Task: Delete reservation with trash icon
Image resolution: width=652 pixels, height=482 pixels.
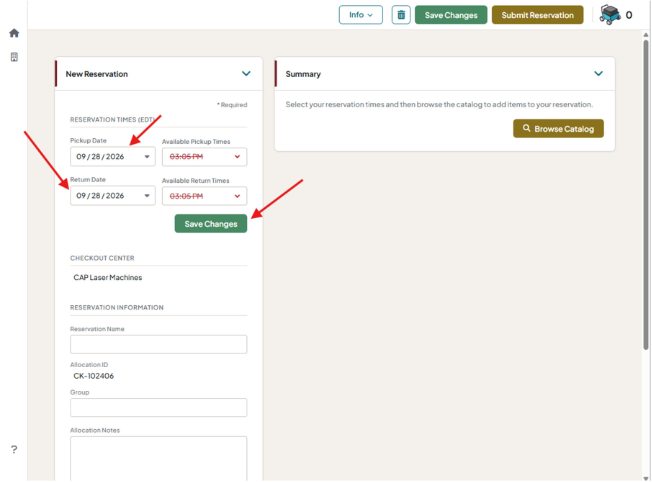Action: pyautogui.click(x=401, y=15)
